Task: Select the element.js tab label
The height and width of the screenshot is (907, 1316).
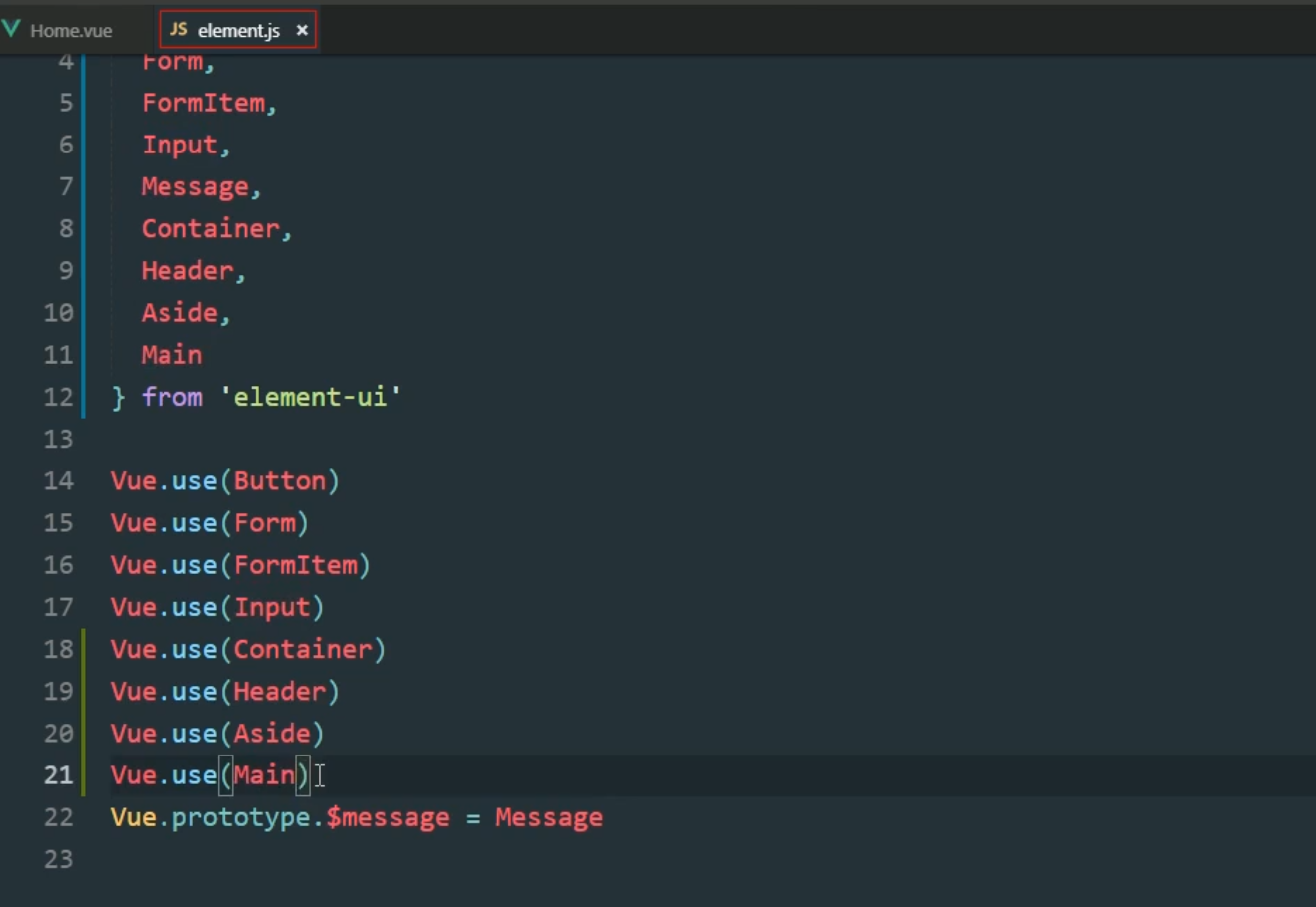Action: [x=238, y=30]
